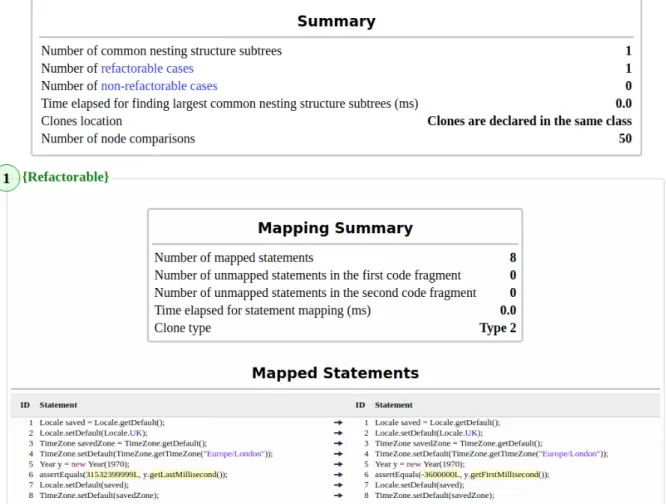The image size is (666, 504).
Task: Click the mapping arrow for statement 5
Action: click(x=338, y=464)
